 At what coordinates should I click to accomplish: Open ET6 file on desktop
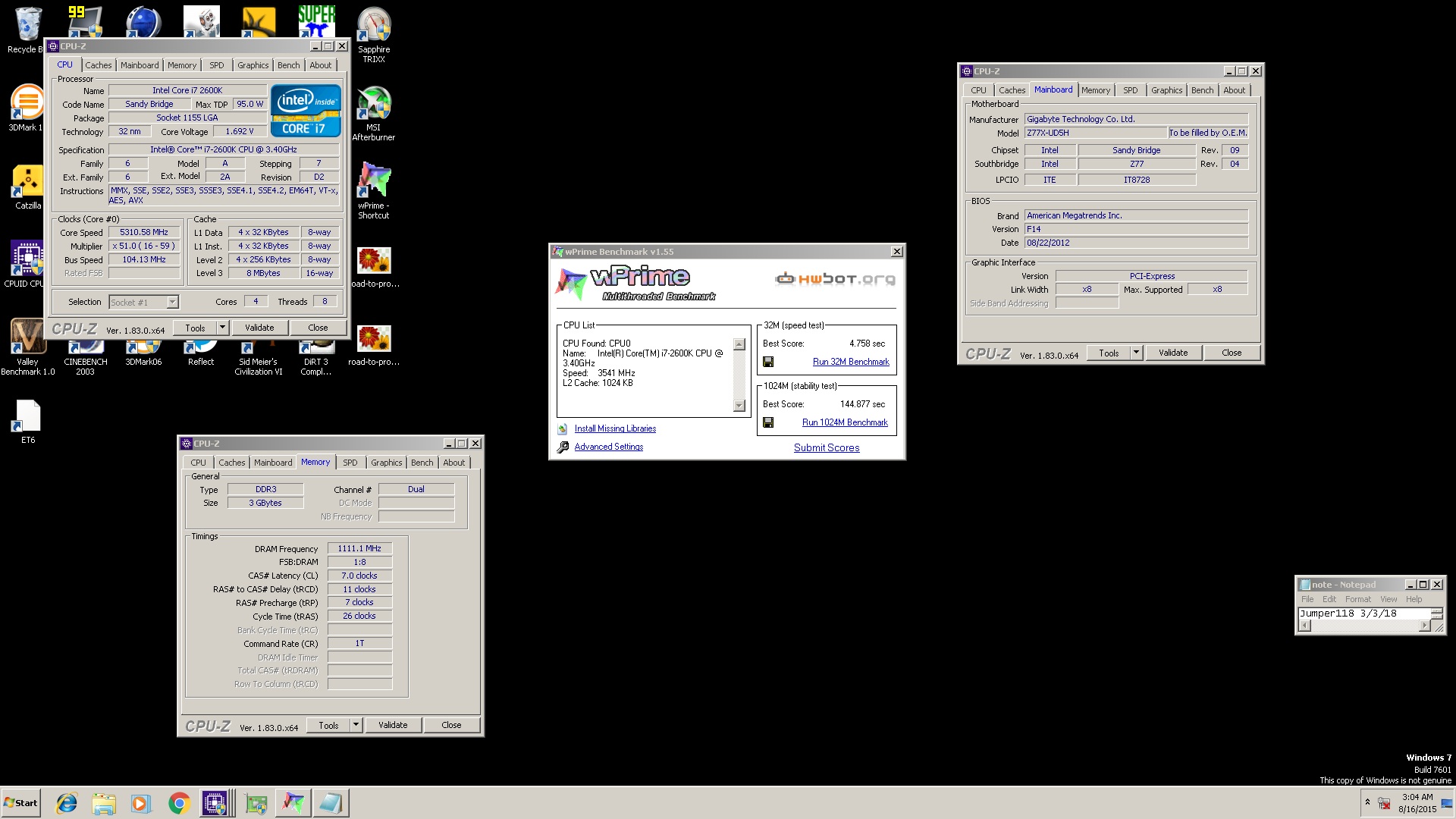tap(28, 422)
